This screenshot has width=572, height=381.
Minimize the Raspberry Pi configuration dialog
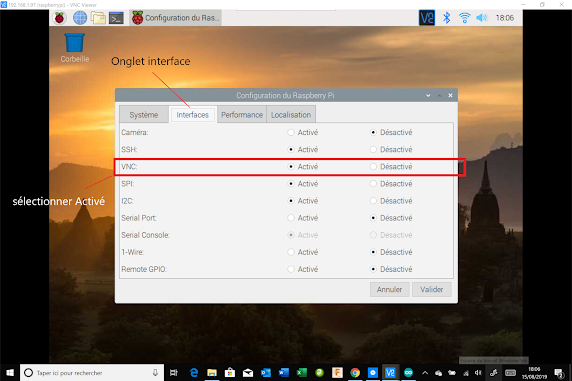click(x=428, y=95)
